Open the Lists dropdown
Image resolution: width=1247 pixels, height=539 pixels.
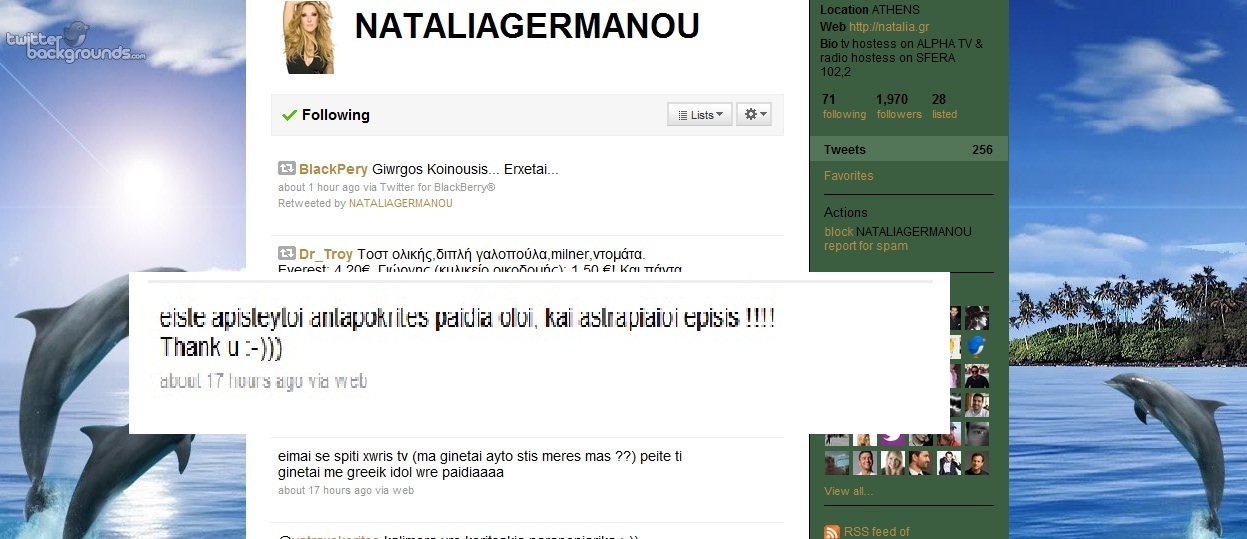[700, 115]
